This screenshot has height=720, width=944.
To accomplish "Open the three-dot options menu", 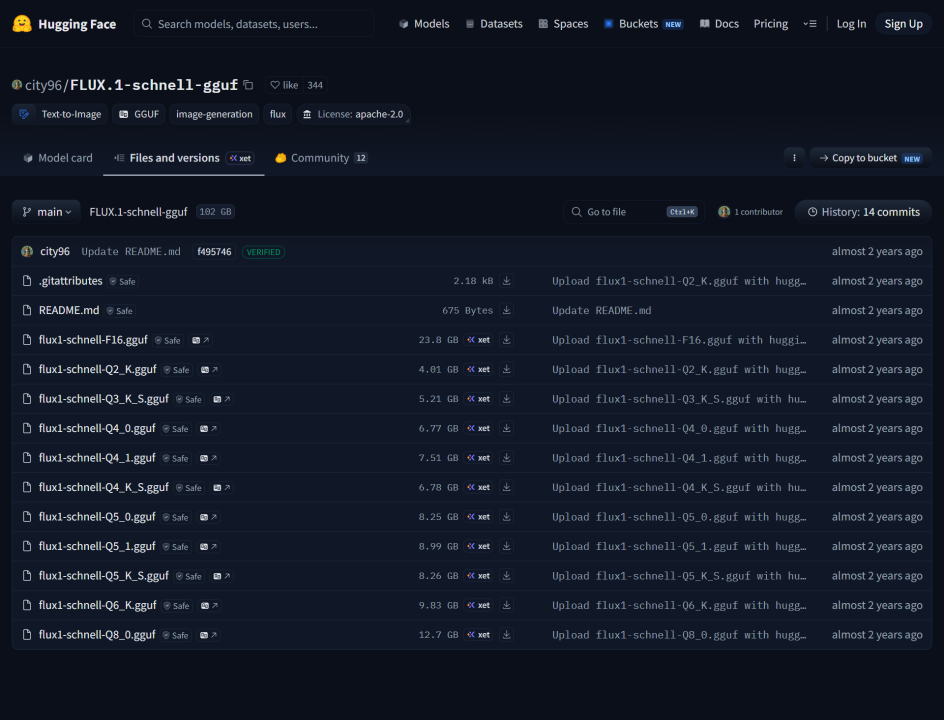I will click(794, 158).
